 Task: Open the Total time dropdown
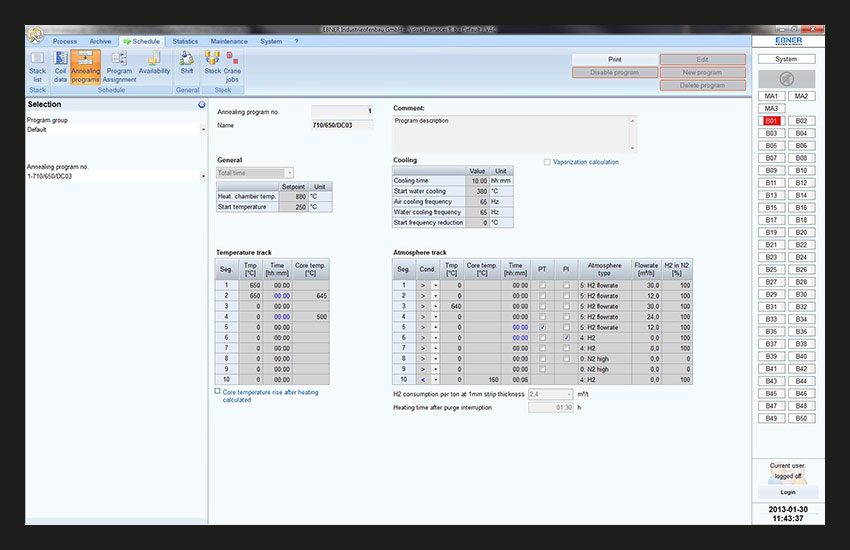point(290,173)
